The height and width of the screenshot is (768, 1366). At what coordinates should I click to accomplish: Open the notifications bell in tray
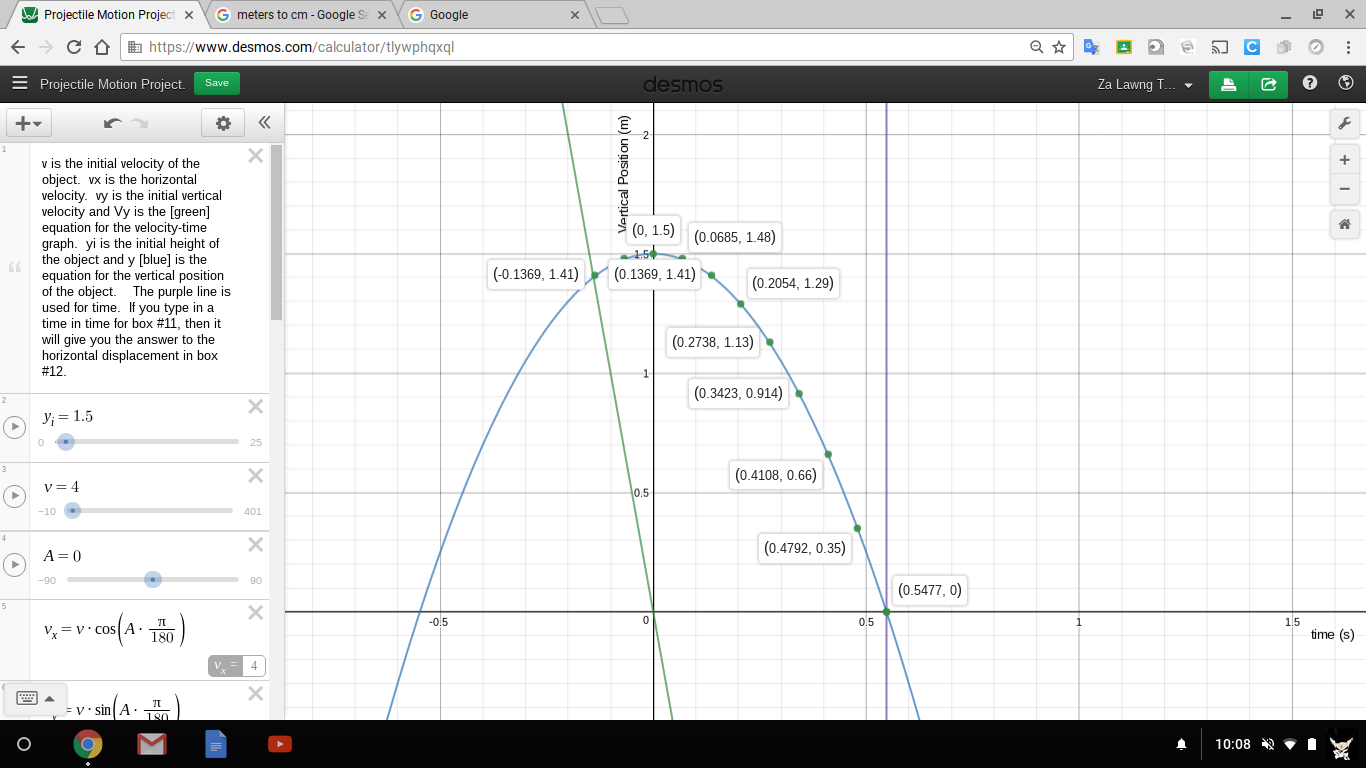[1181, 744]
